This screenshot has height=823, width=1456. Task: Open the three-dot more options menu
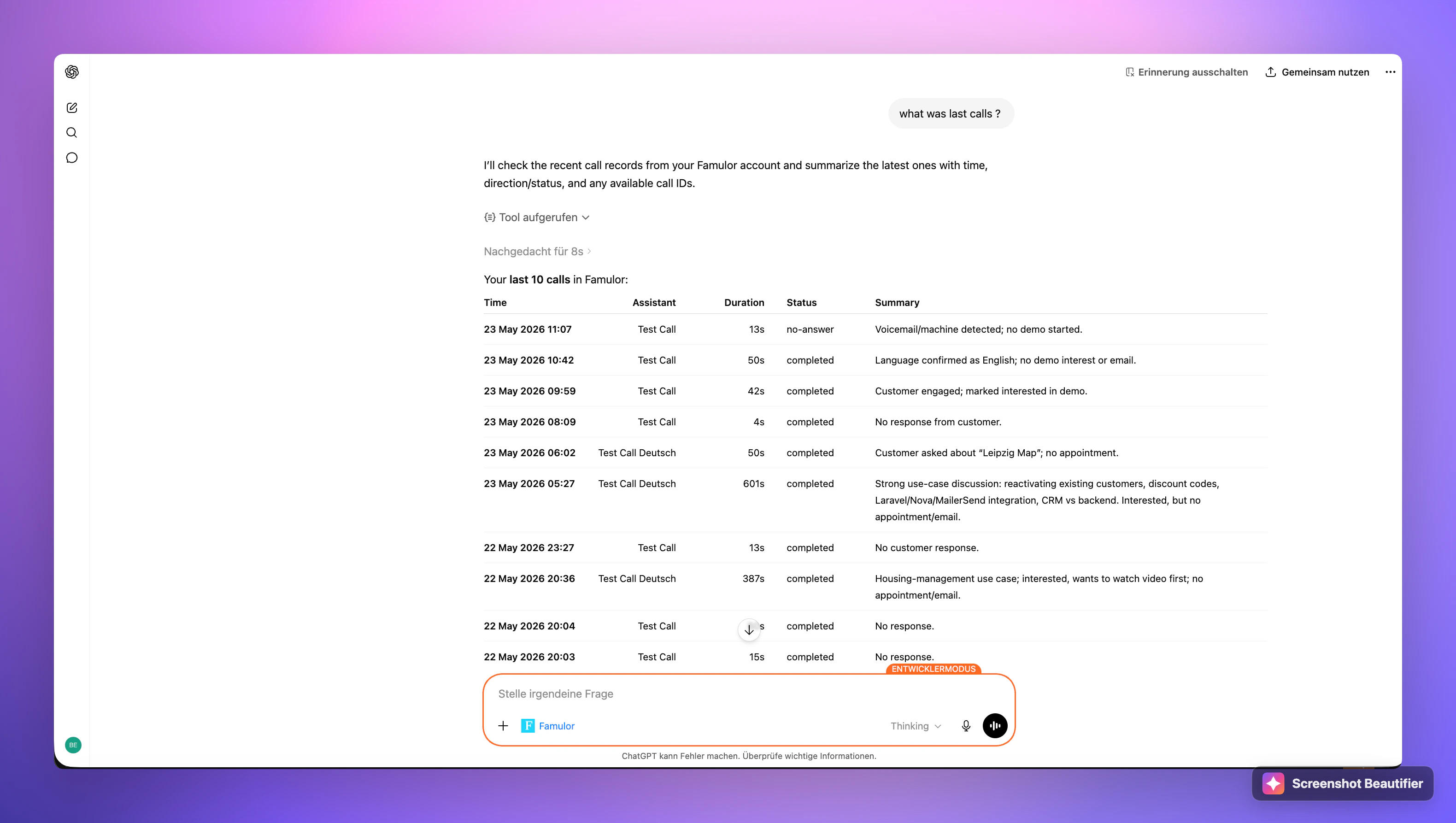pyautogui.click(x=1391, y=72)
